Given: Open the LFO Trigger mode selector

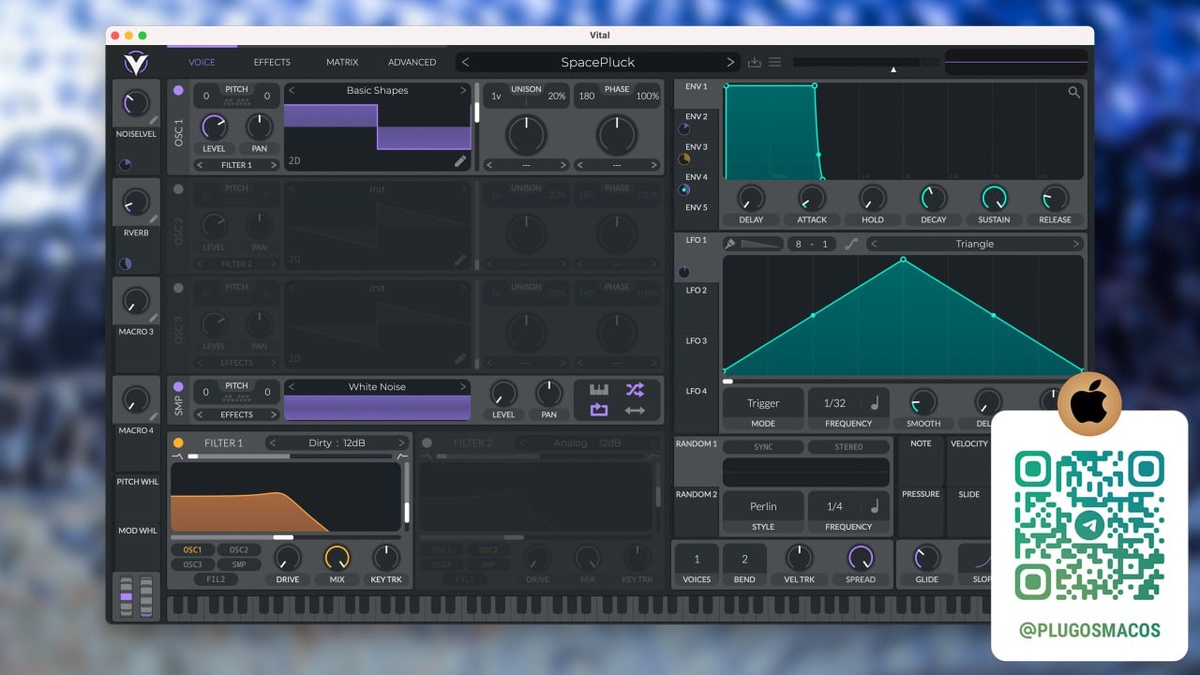Looking at the screenshot, I should [763, 403].
